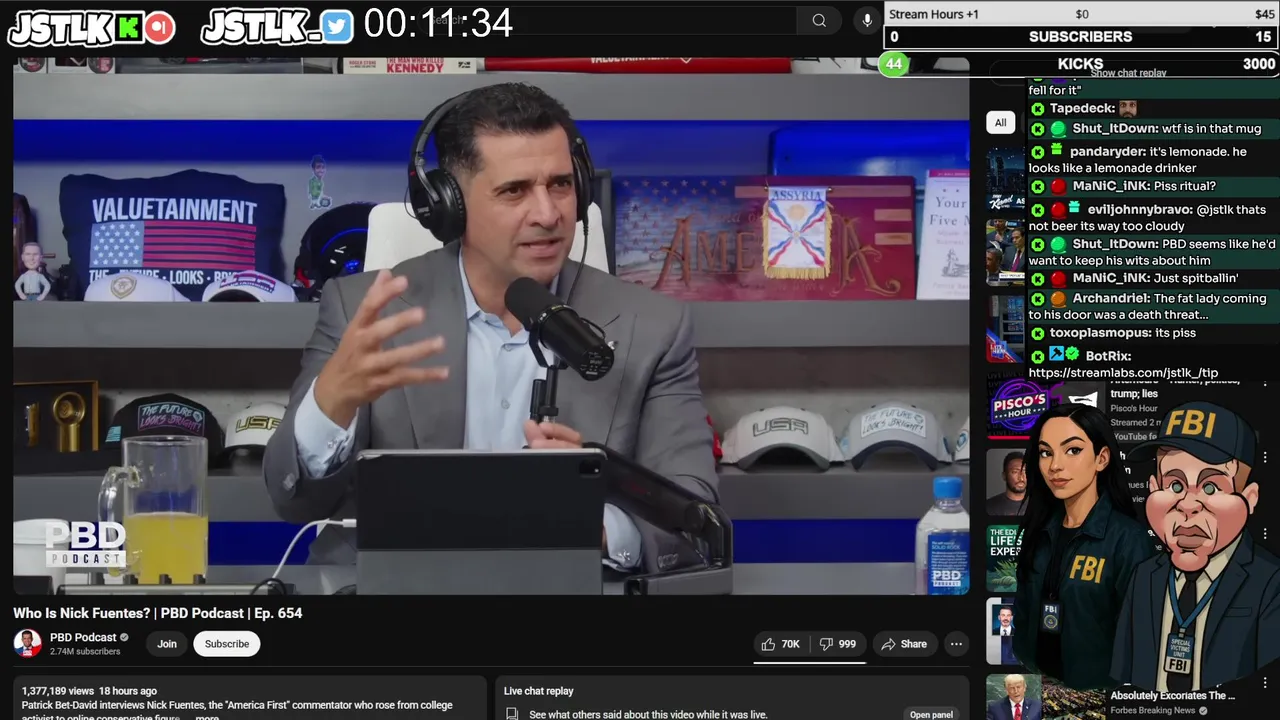Click the Forbes Breaking News channel name
1280x720 pixels.
[x=1154, y=711]
